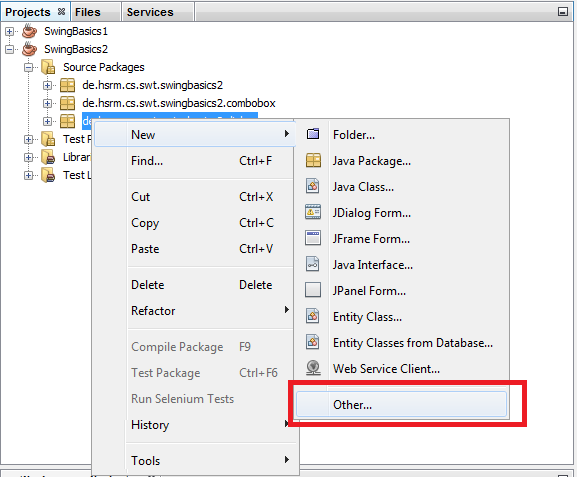The width and height of the screenshot is (577, 477).
Task: Close the Projects tab
Action: click(61, 12)
